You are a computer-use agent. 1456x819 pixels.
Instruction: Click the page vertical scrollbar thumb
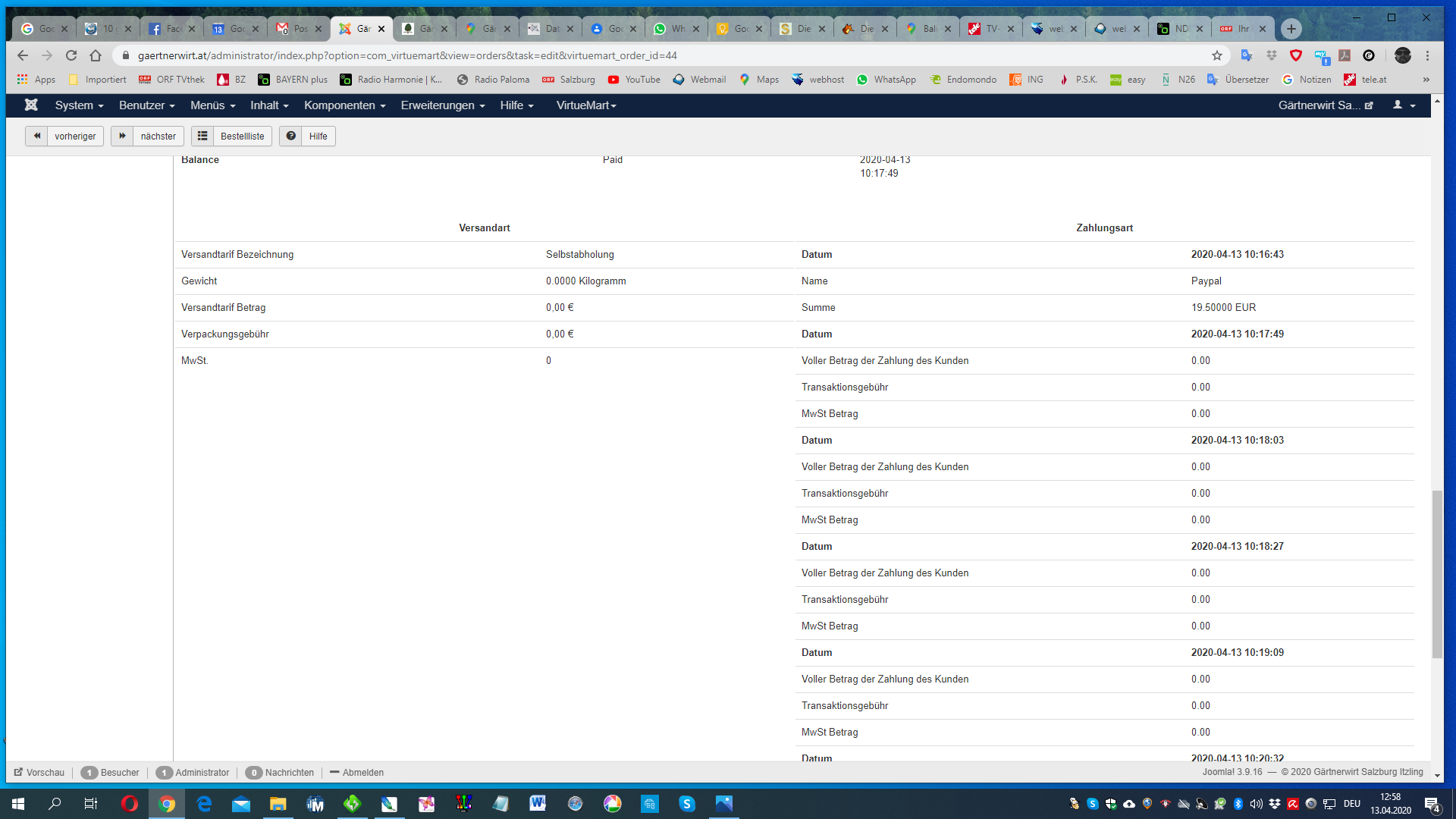(1437, 574)
